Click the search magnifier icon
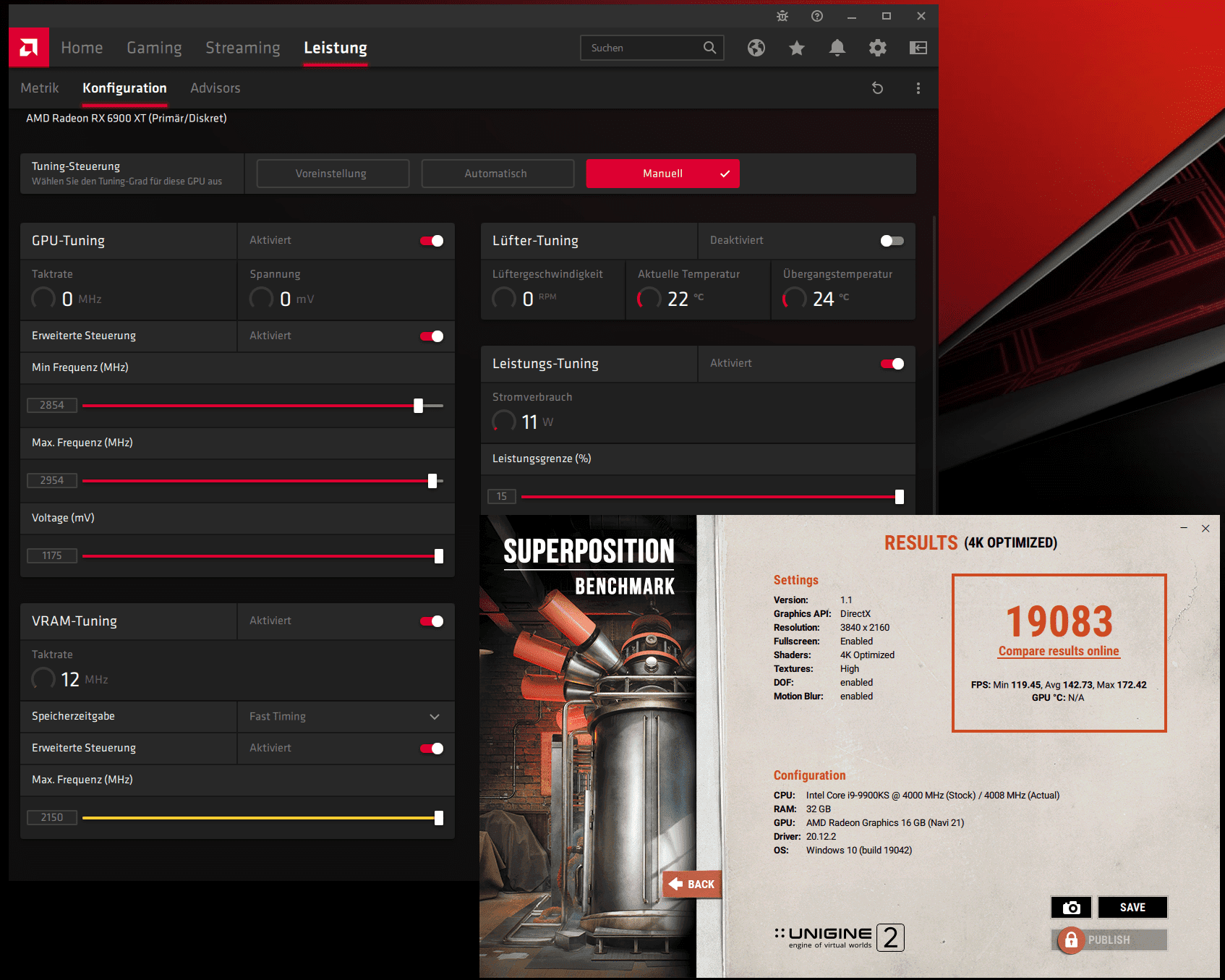 click(710, 48)
